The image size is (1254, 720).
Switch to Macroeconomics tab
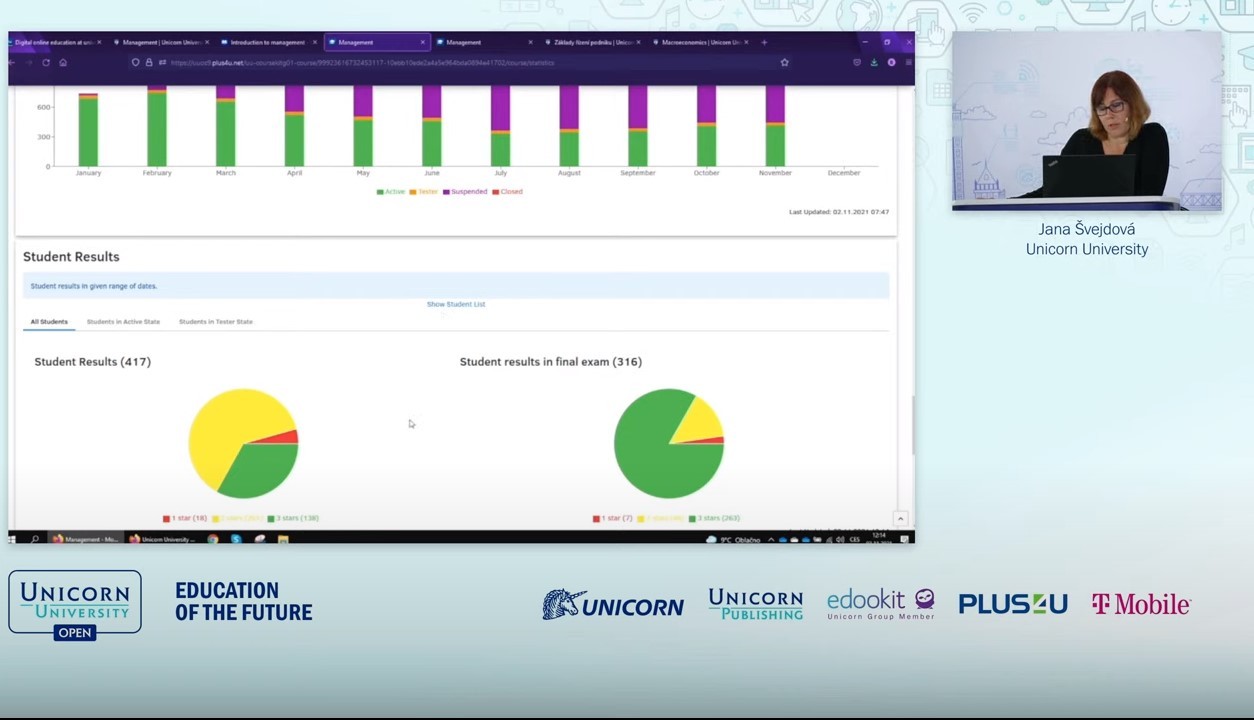tap(700, 42)
